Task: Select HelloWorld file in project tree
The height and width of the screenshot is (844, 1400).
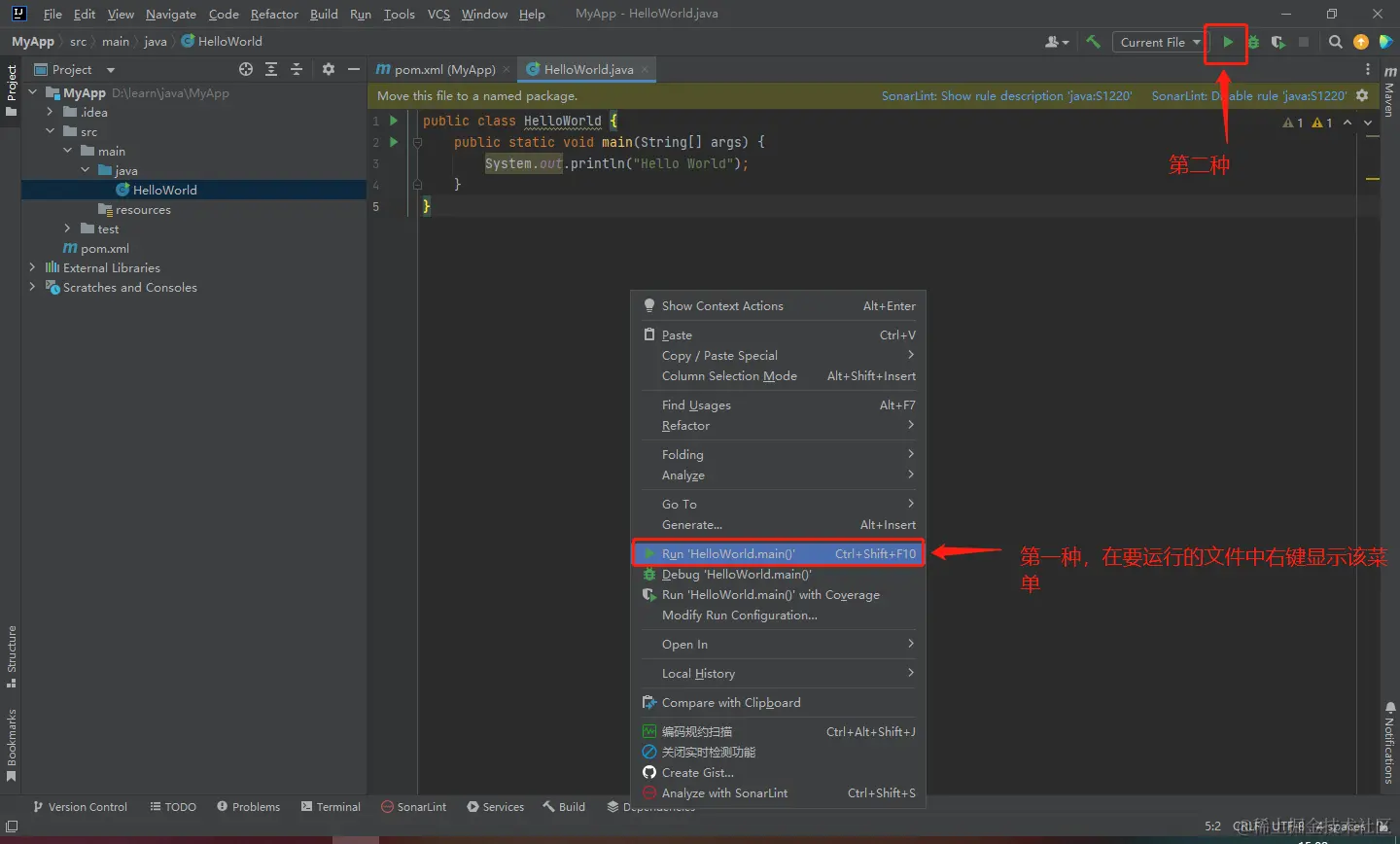Action: coord(164,190)
